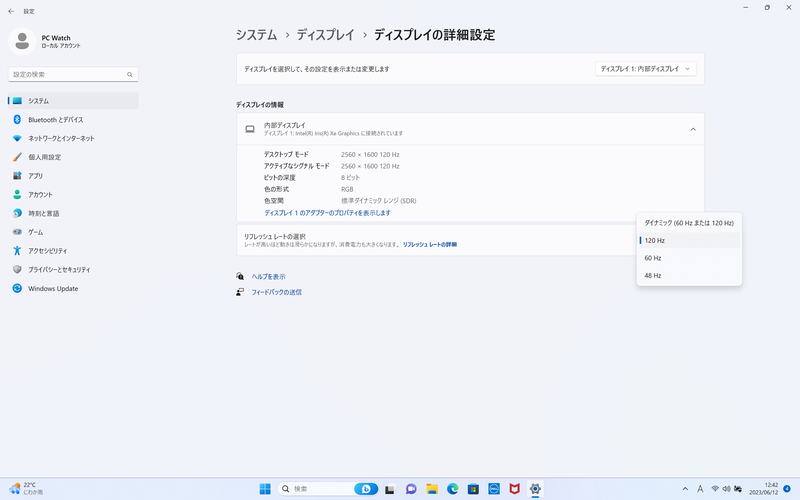This screenshot has height=500, width=800.
Task: Click the アクセシビリティ person icon
Action: [x=17, y=251]
